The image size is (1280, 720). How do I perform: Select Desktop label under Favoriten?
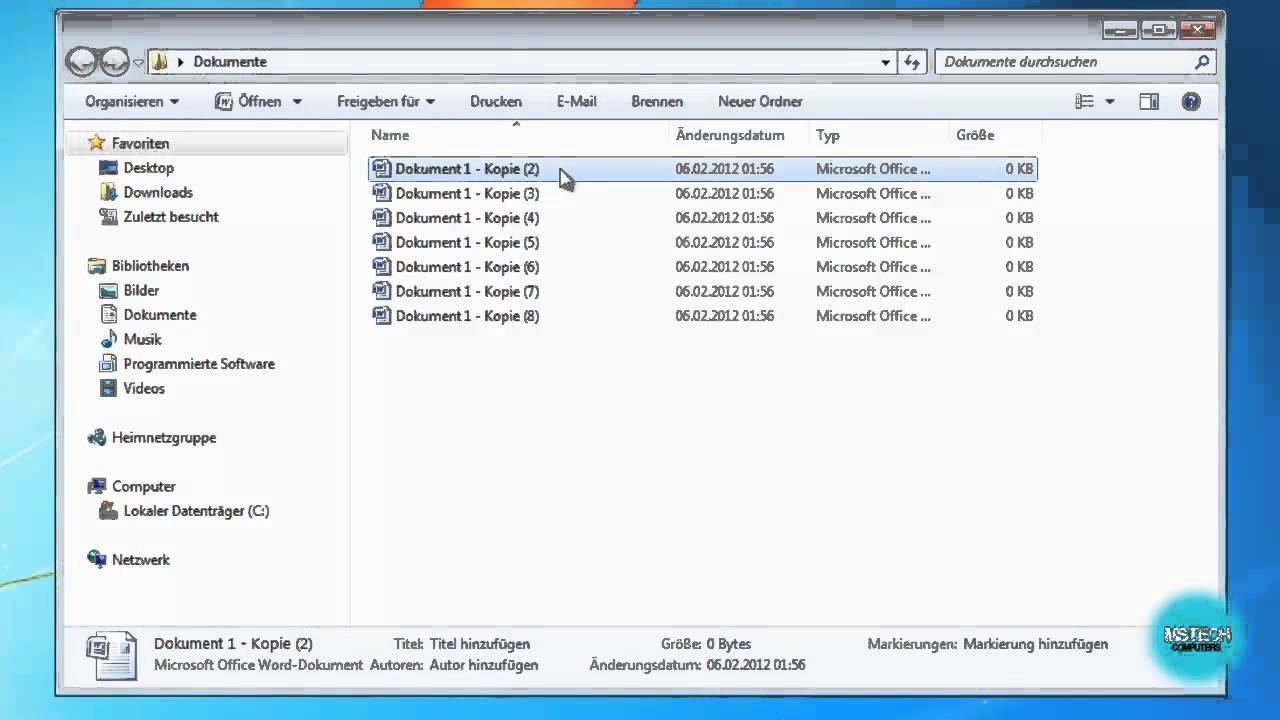pos(149,168)
